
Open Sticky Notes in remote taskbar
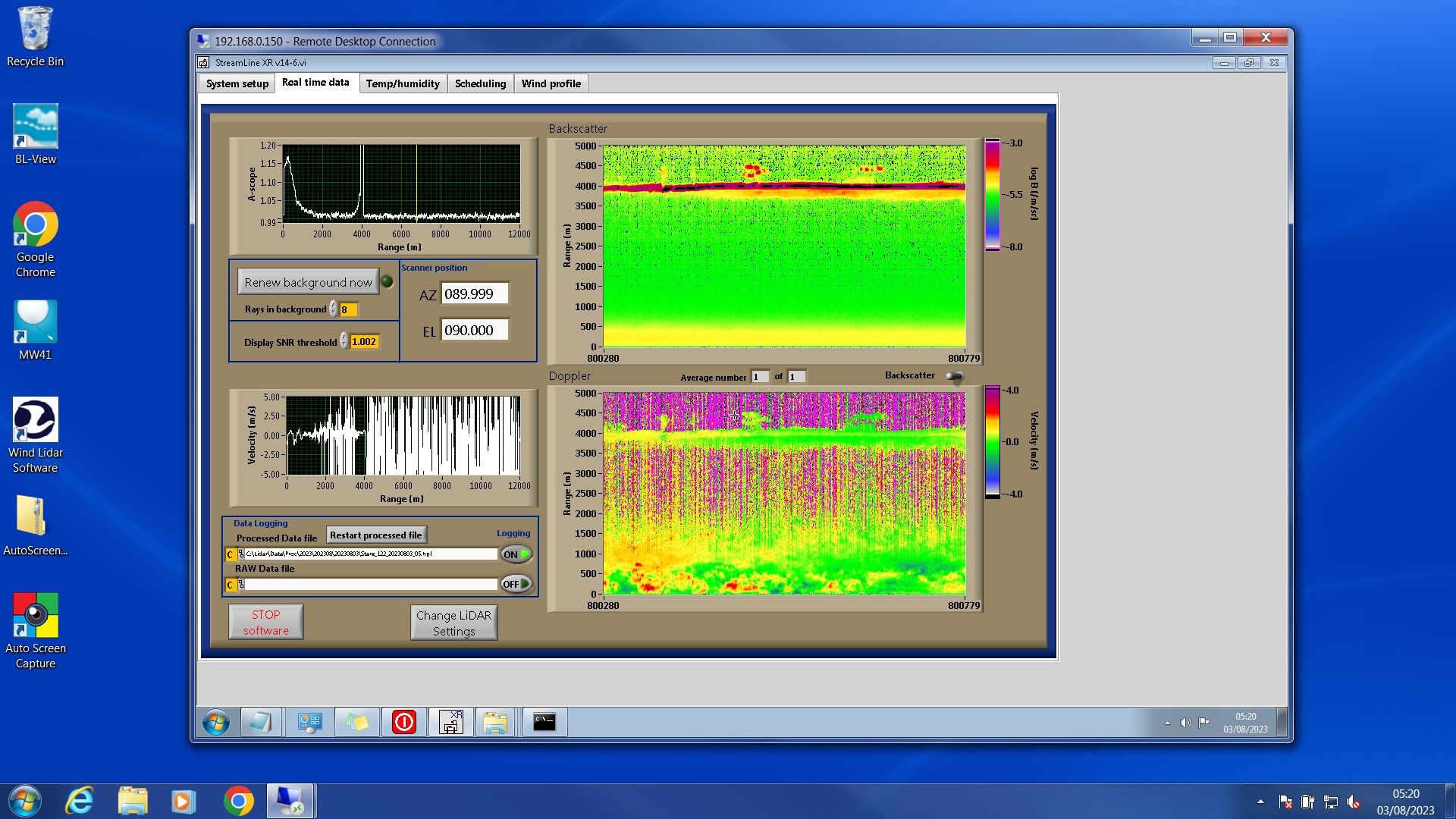pos(357,722)
